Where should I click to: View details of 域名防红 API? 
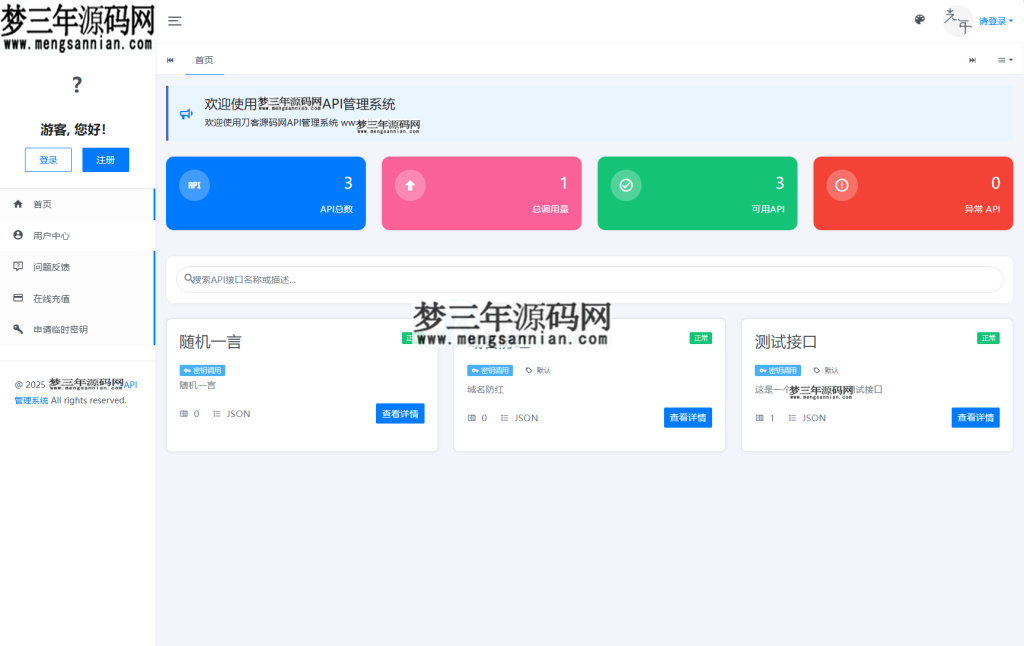tap(688, 418)
